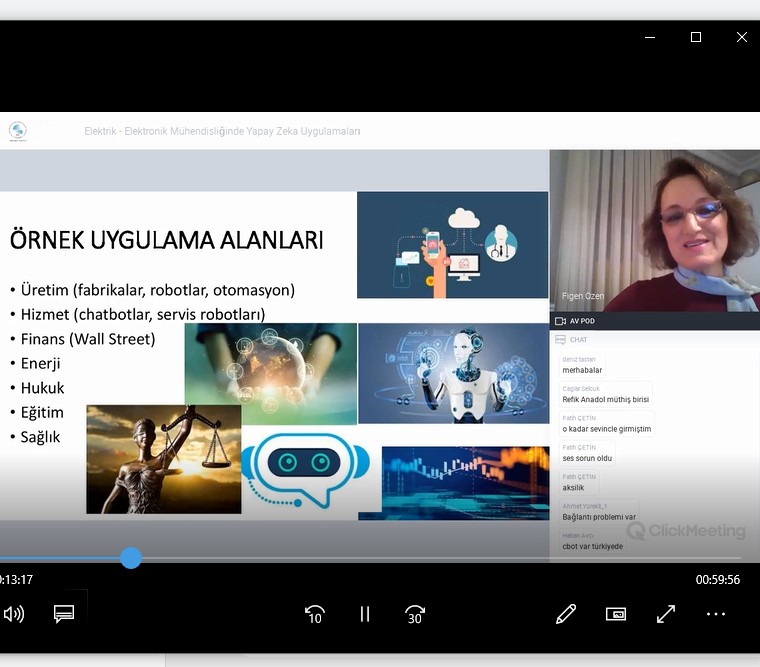Skip back 10 seconds

(315, 614)
